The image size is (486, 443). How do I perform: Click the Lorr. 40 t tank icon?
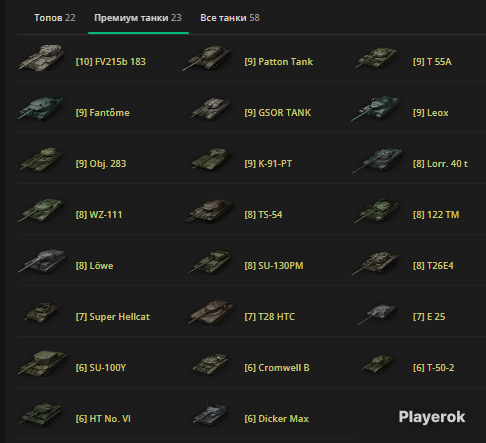(377, 160)
